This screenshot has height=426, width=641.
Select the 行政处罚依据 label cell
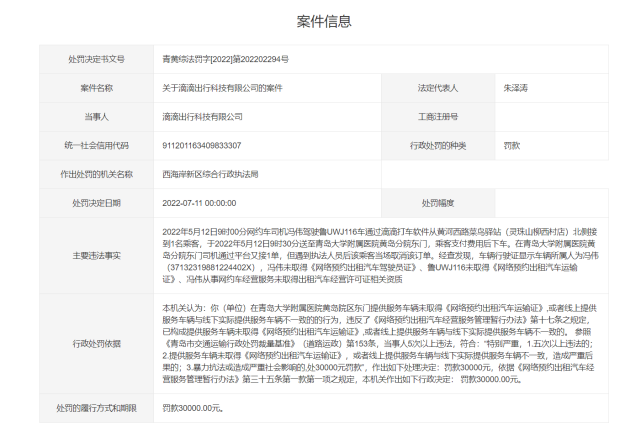click(x=98, y=344)
